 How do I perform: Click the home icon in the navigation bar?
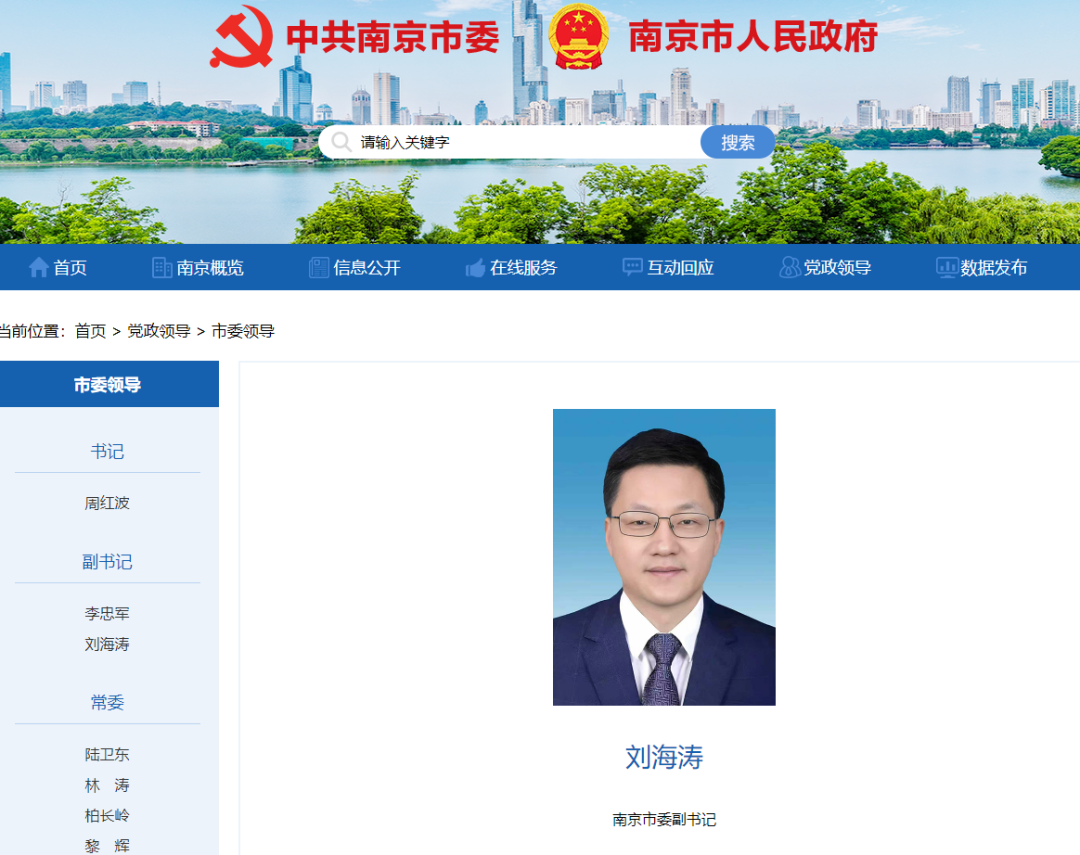(39, 267)
